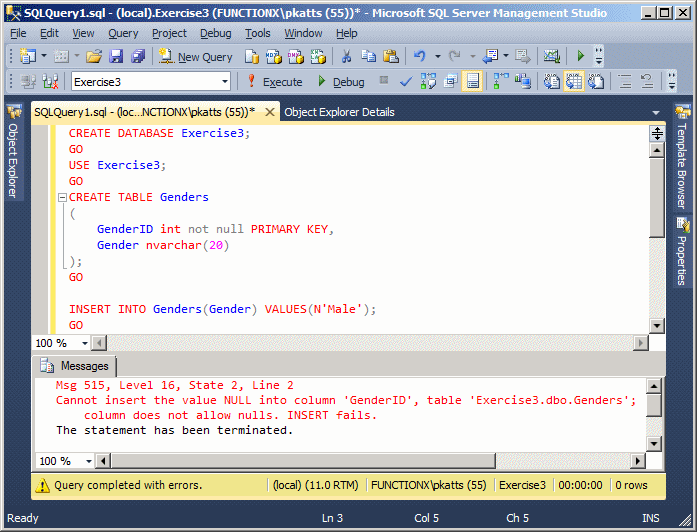
Task: Click the Cancel Executing Query stop icon
Action: (384, 80)
